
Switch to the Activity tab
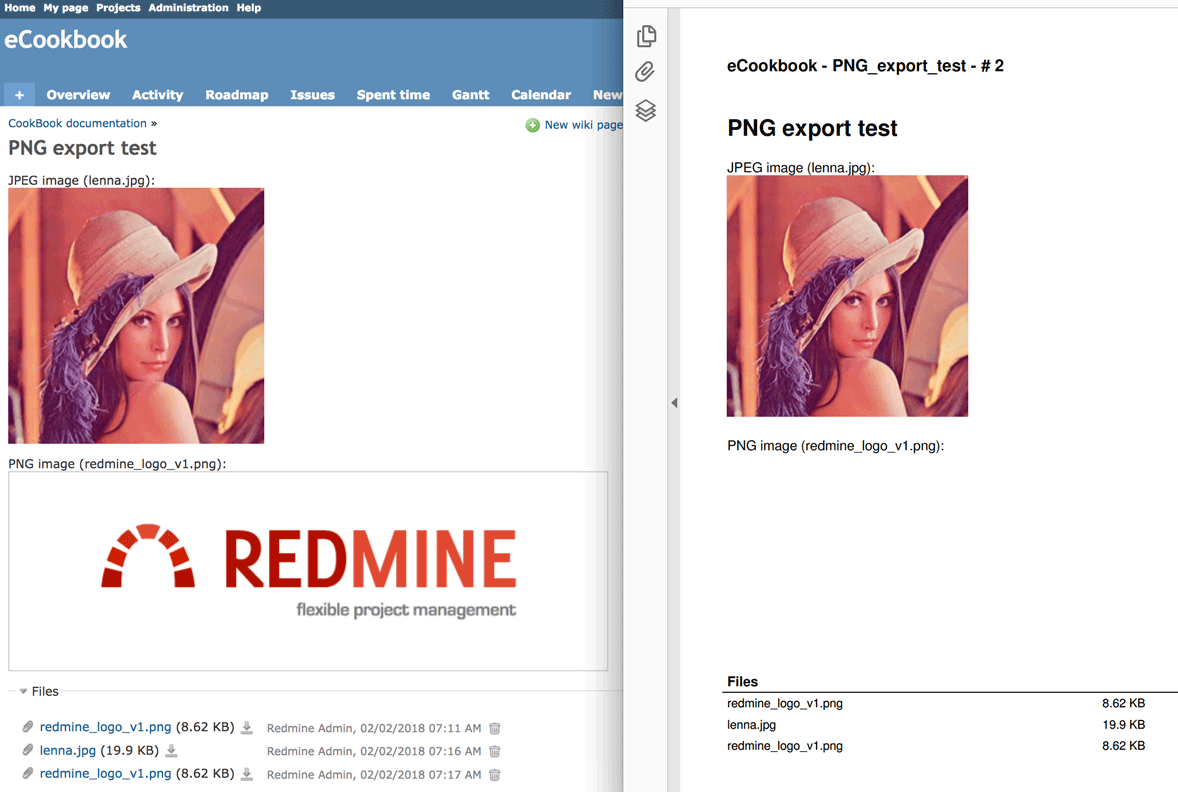pyautogui.click(x=158, y=95)
